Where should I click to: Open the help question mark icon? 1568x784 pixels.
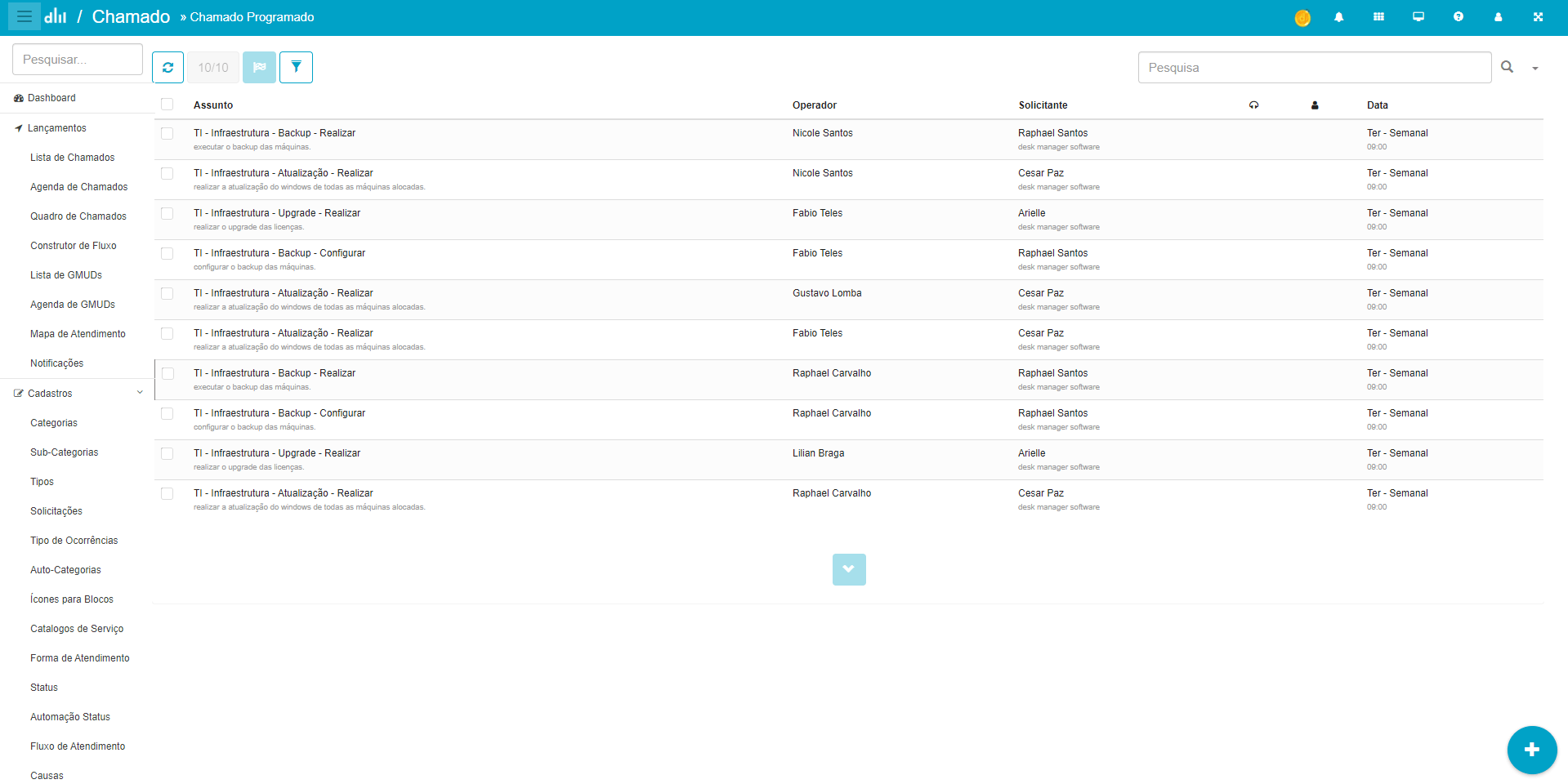(x=1458, y=17)
